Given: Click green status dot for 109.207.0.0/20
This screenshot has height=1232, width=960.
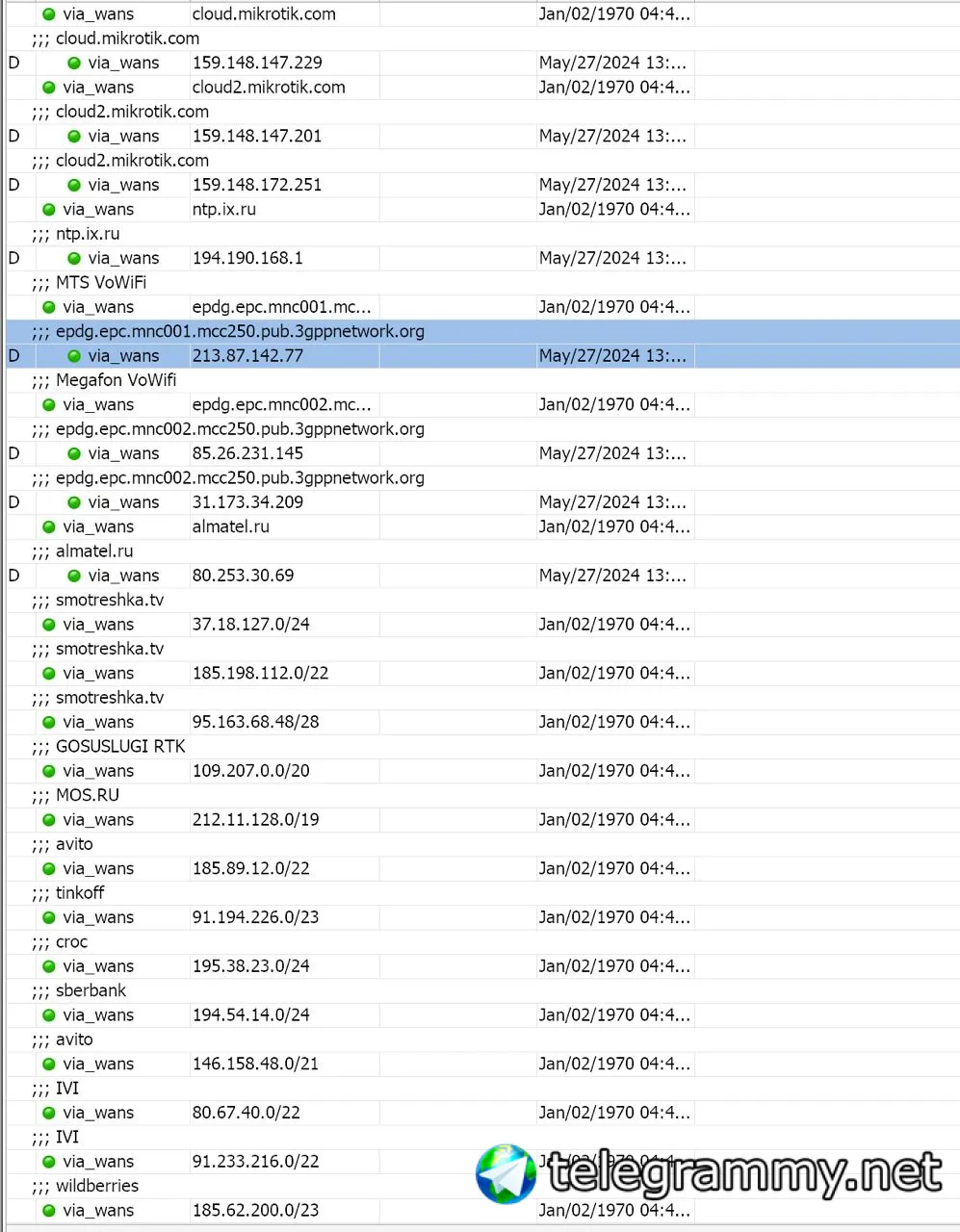Looking at the screenshot, I should pyautogui.click(x=49, y=771).
